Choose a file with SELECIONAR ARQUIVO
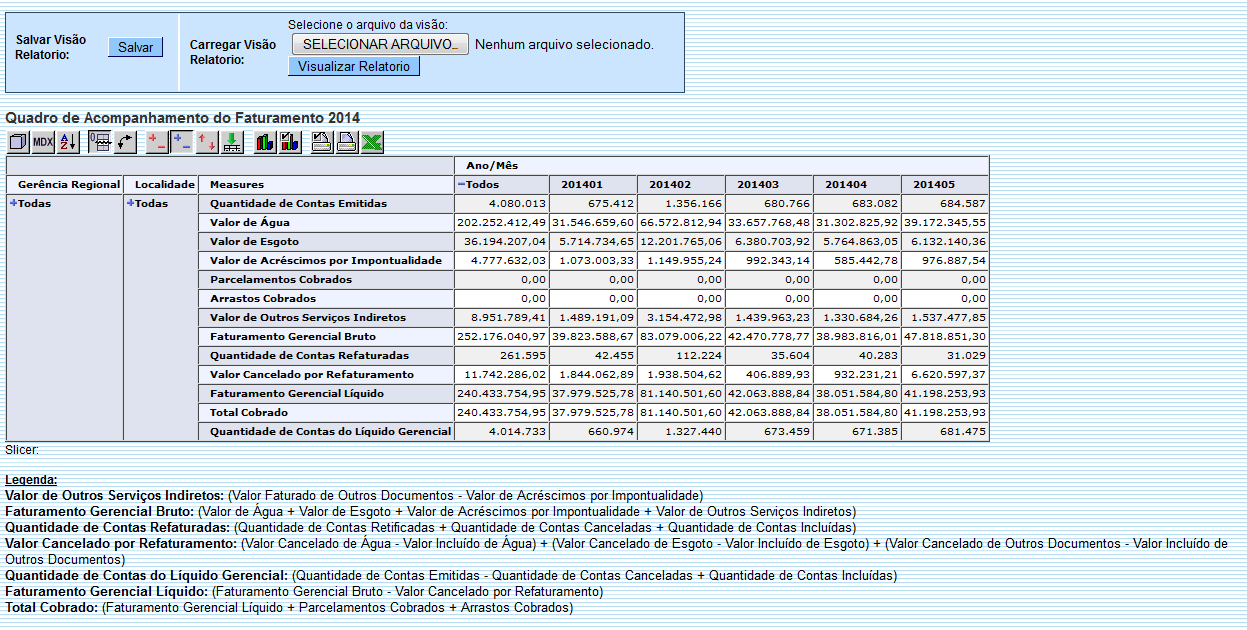Image resolution: width=1247 pixels, height=630 pixels. click(x=379, y=44)
